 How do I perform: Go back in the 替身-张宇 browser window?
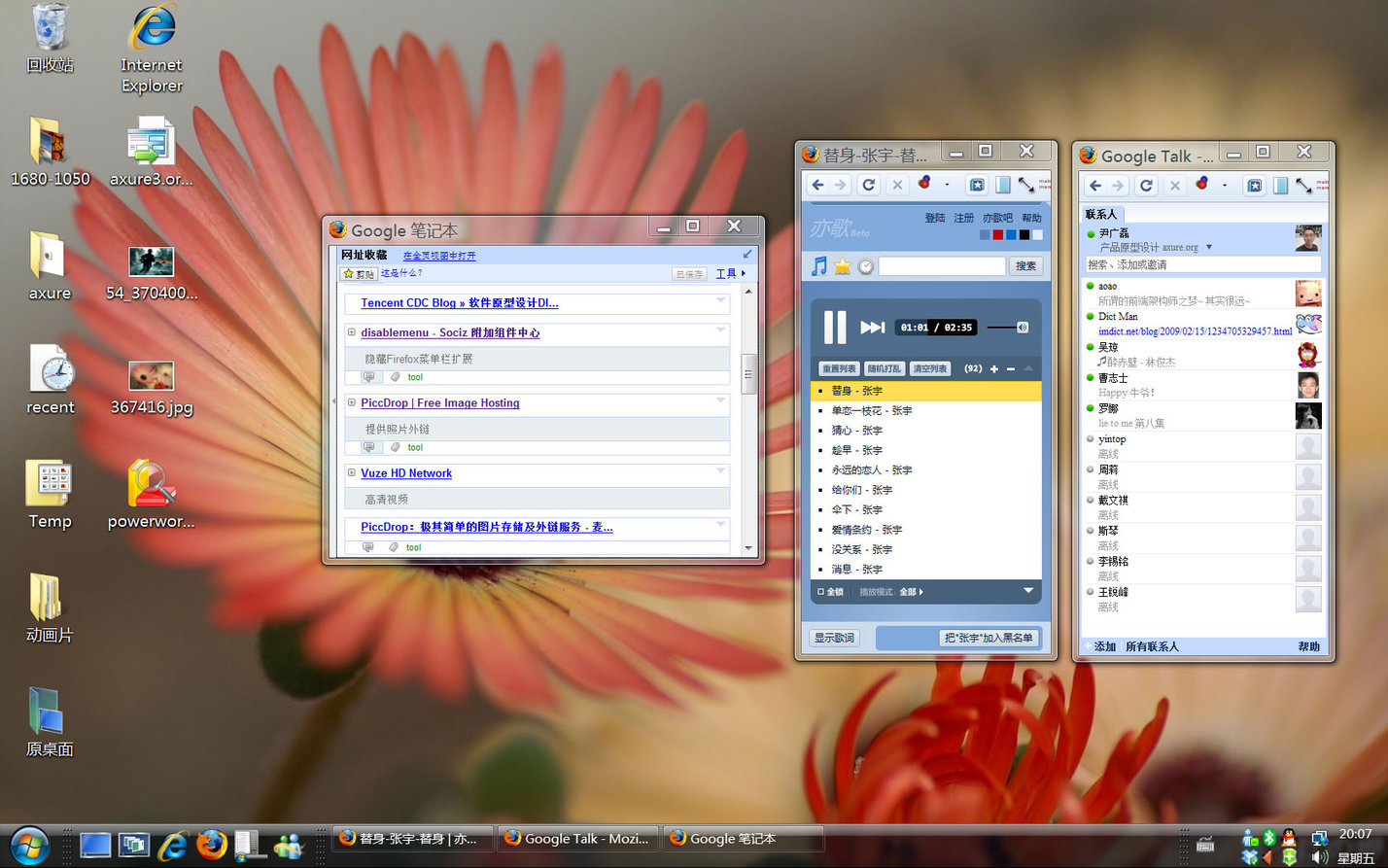tap(818, 185)
